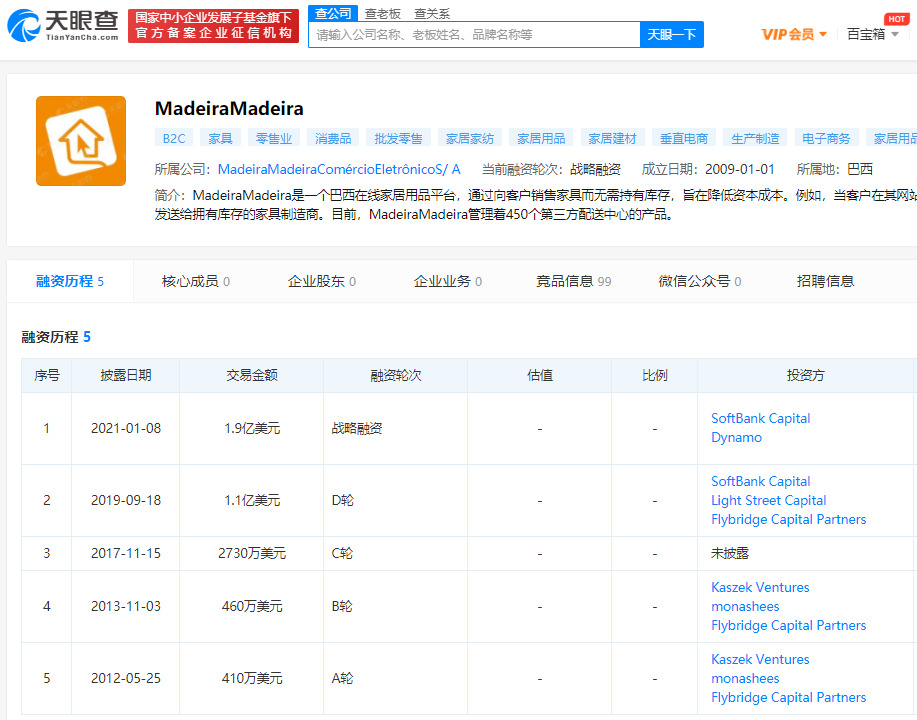Viewport: 917px width, 720px height.
Task: Open the 企业股东 tab
Action: click(322, 281)
